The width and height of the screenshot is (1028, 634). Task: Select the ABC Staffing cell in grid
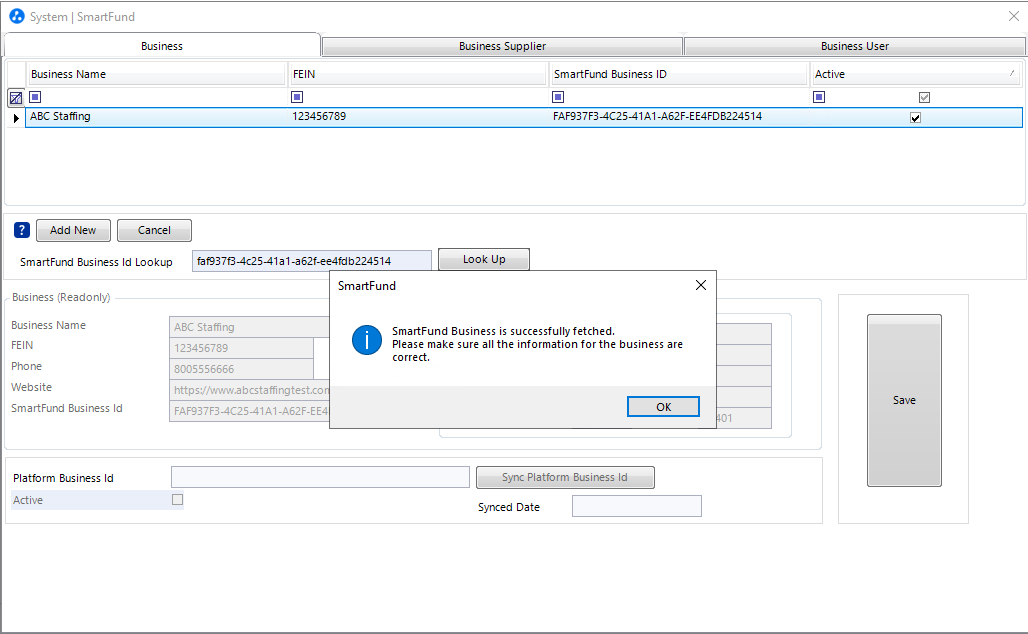click(x=156, y=117)
